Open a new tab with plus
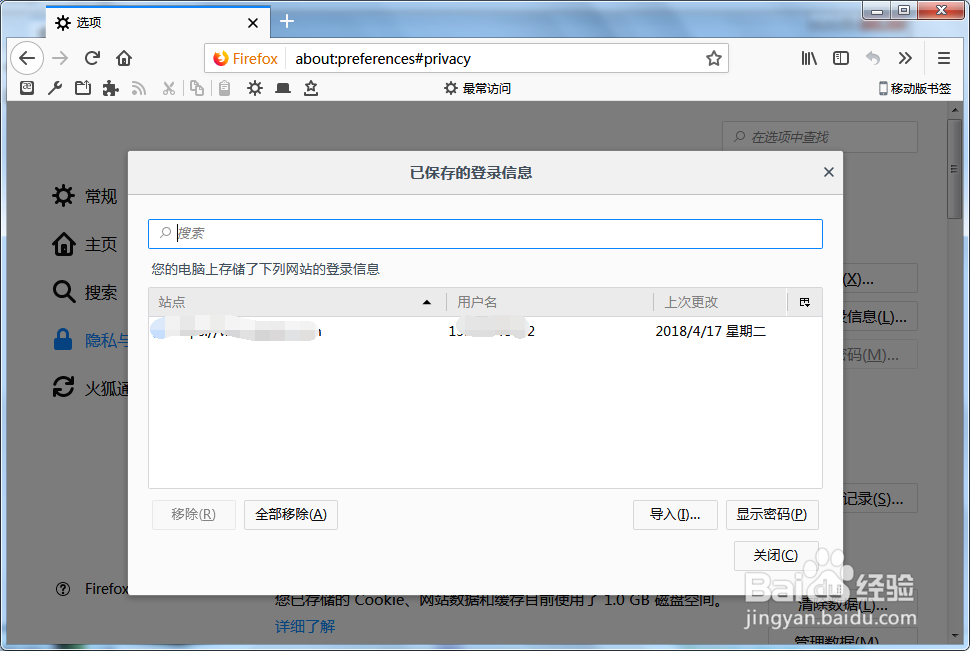Image resolution: width=970 pixels, height=651 pixels. point(286,22)
